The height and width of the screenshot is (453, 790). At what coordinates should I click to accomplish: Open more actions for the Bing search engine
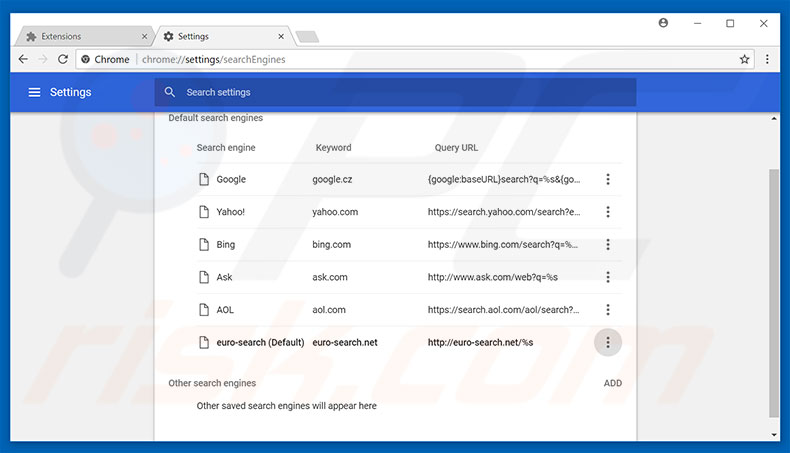pyautogui.click(x=608, y=244)
